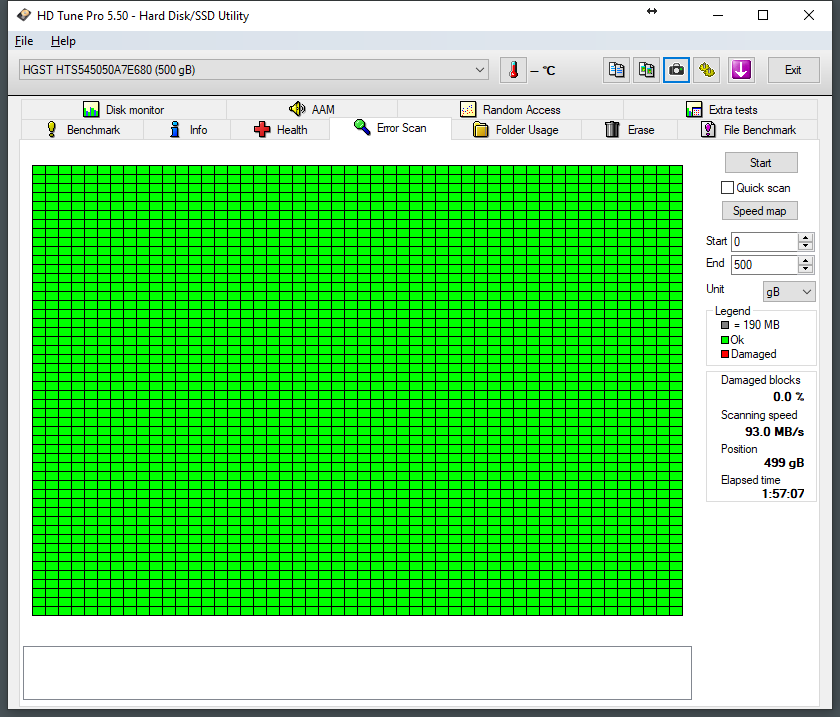Switch to the Benchmark tab

pos(83,130)
